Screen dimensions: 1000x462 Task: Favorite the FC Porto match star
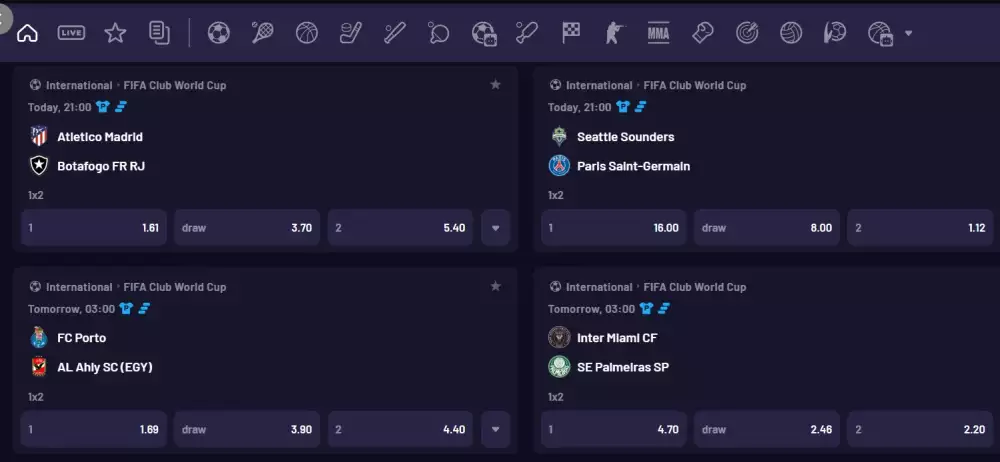495,286
